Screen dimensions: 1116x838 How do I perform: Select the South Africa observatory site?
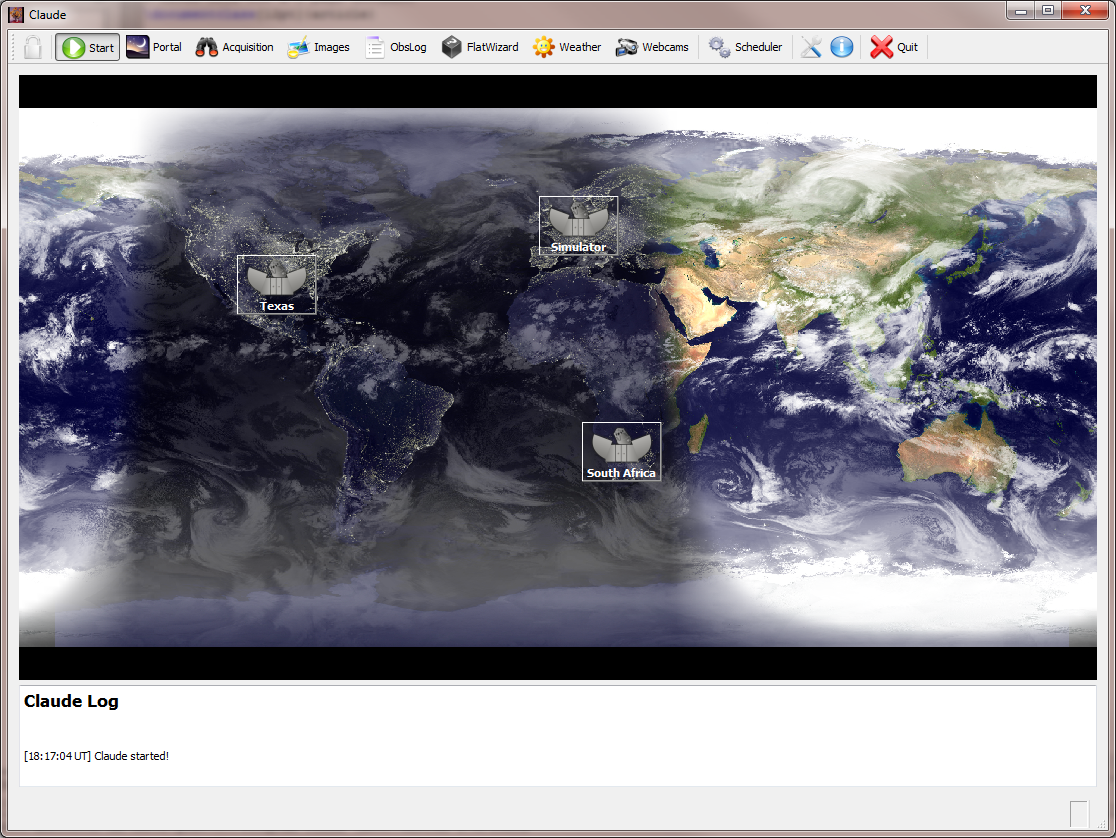pos(621,451)
